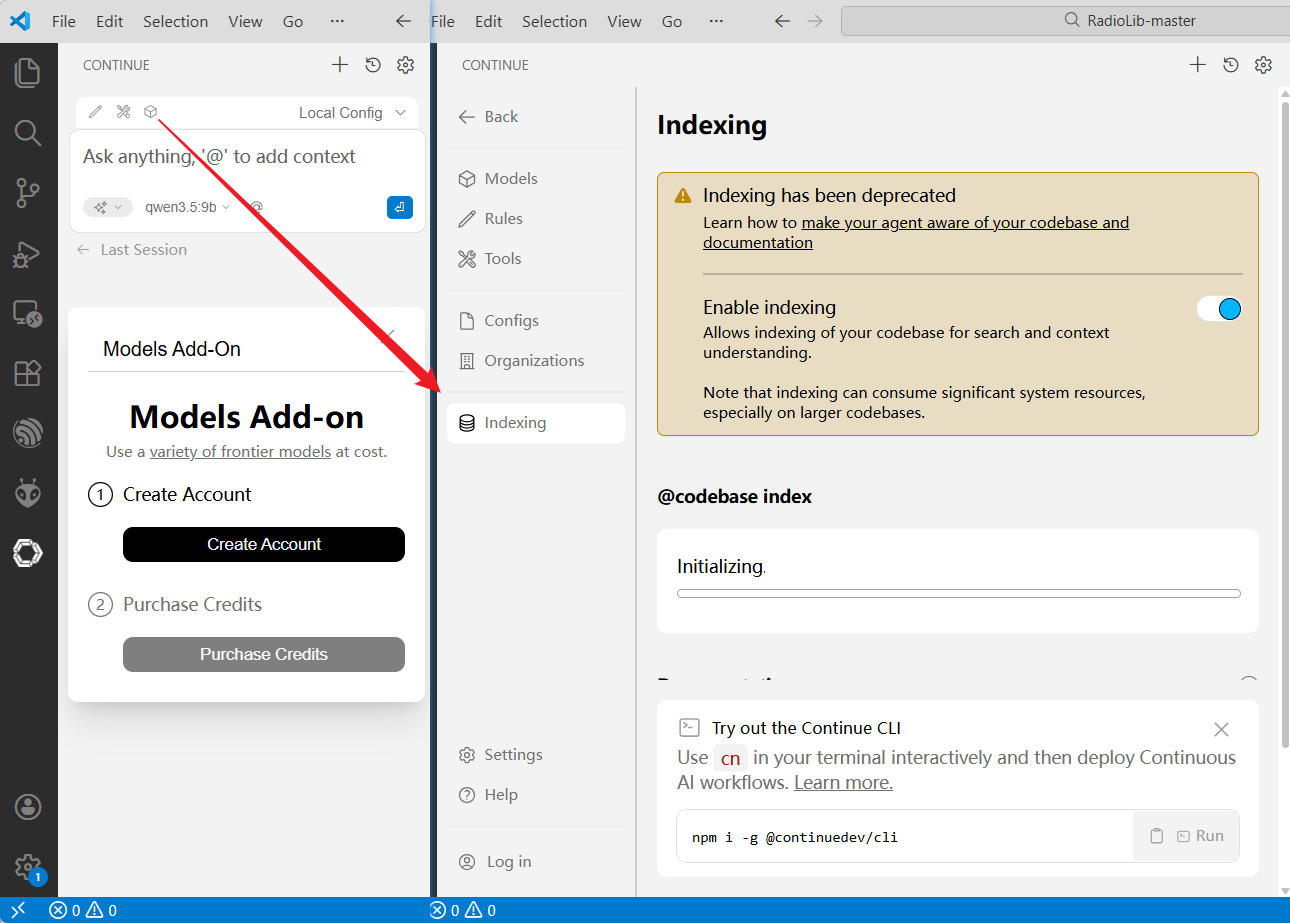The height and width of the screenshot is (923, 1290).
Task: Click the Initializing progress bar
Action: (959, 594)
